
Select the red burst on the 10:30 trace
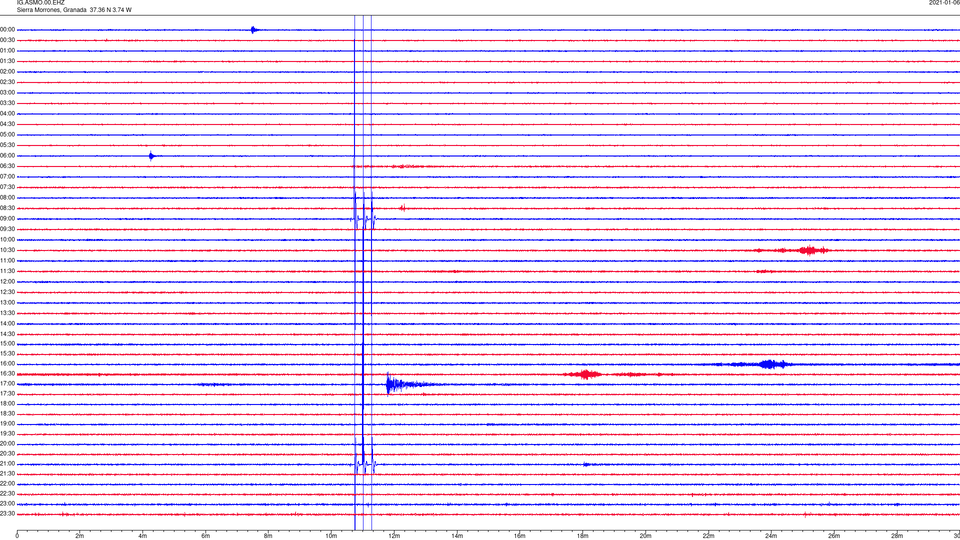pos(810,250)
